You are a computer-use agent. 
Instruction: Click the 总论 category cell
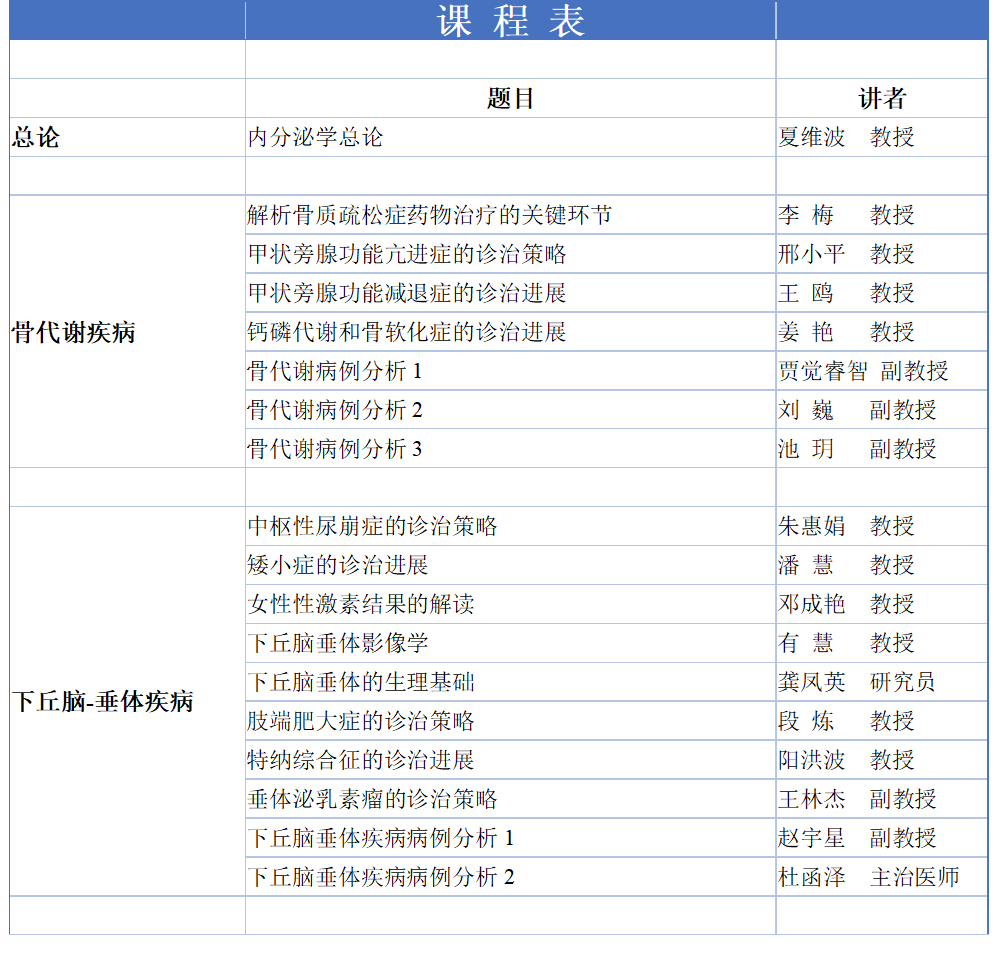127,138
